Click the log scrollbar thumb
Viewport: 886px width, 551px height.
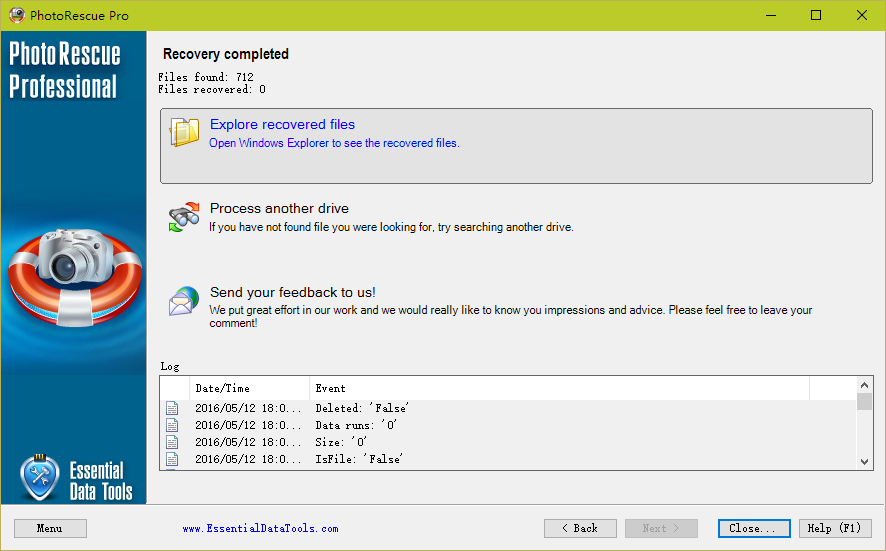(864, 401)
